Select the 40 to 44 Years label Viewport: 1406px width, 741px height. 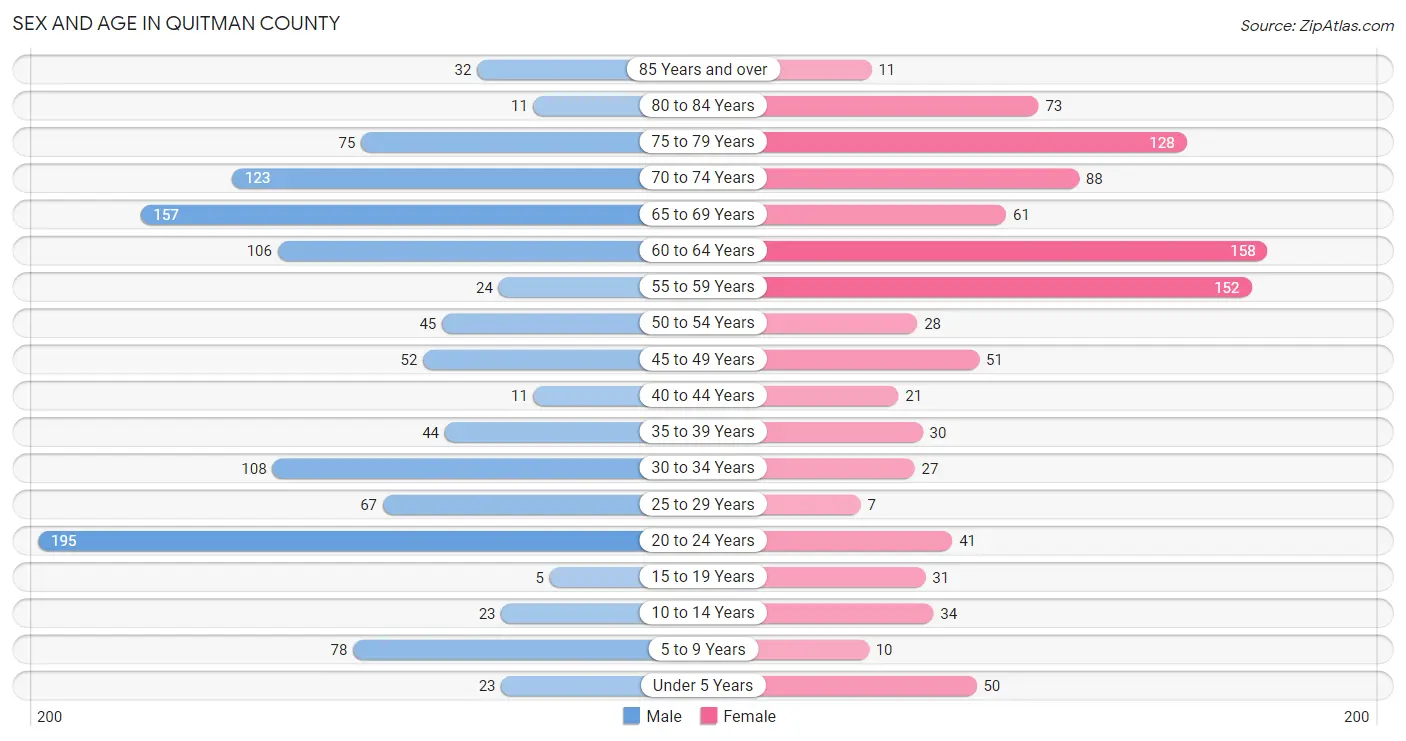703,396
